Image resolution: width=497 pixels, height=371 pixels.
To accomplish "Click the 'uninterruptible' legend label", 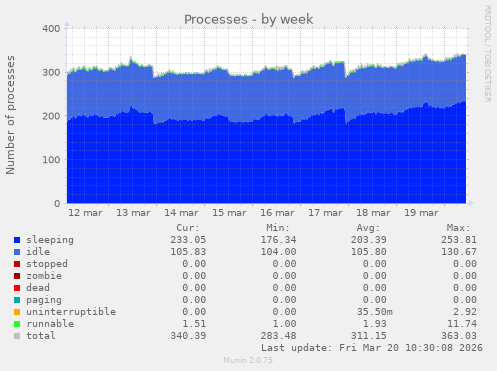I will 71,312.
